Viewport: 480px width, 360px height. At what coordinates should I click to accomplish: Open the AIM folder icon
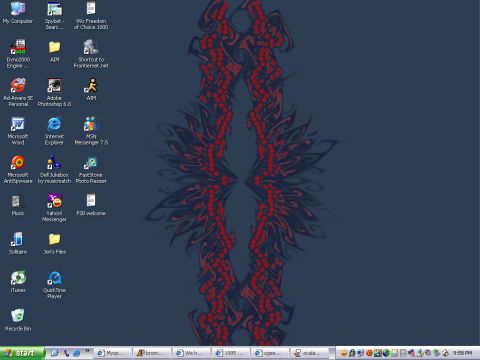pyautogui.click(x=54, y=52)
